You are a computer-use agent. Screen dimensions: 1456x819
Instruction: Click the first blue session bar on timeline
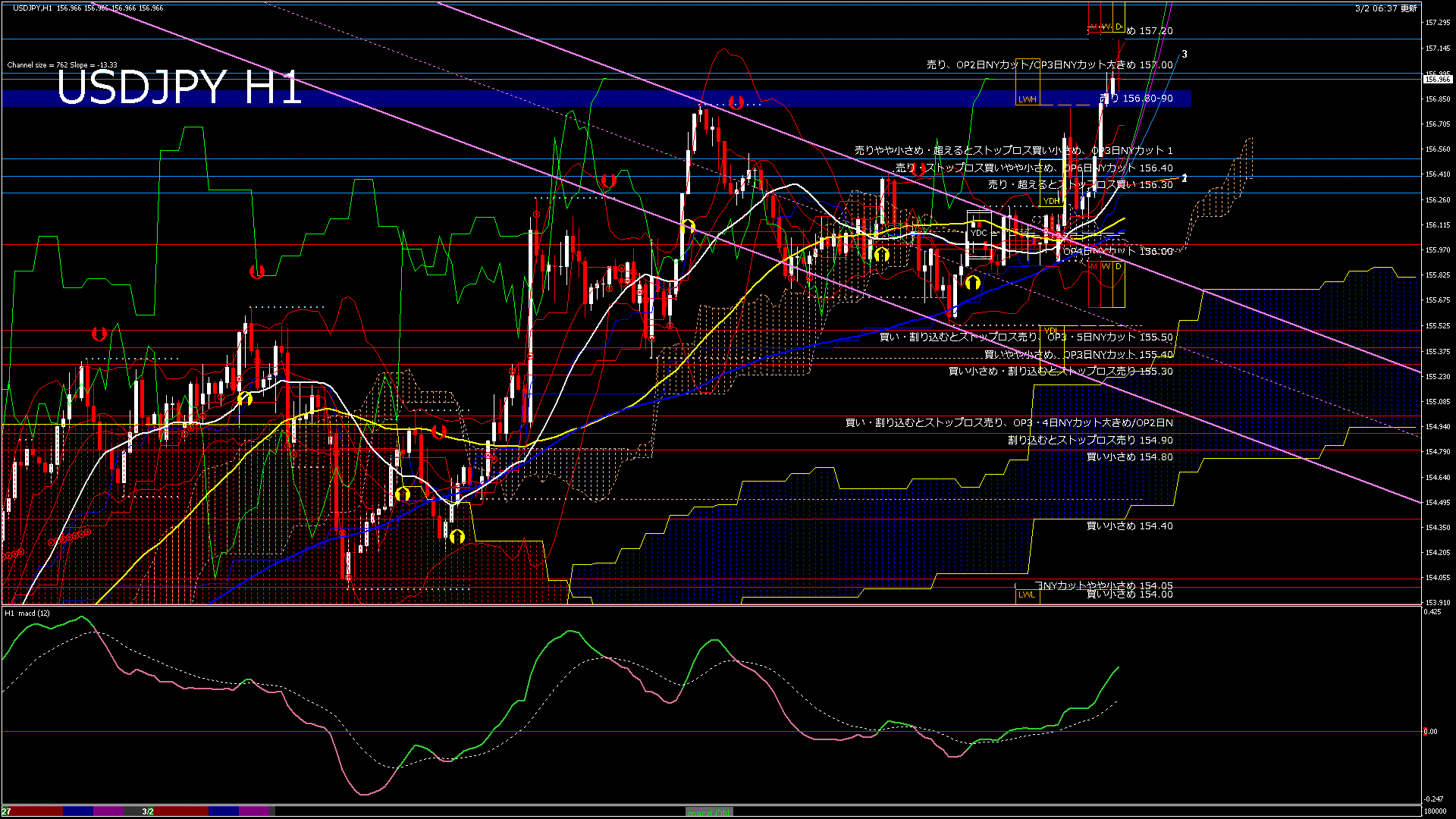click(x=78, y=811)
